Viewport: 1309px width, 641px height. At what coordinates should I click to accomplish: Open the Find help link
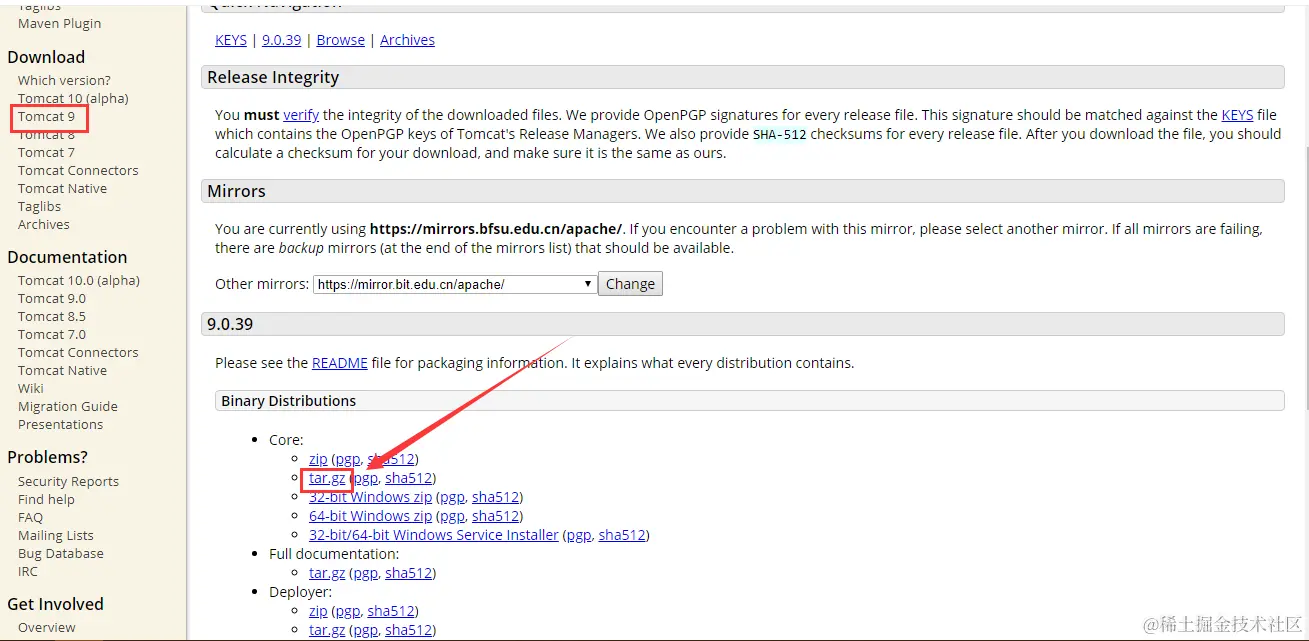46,499
